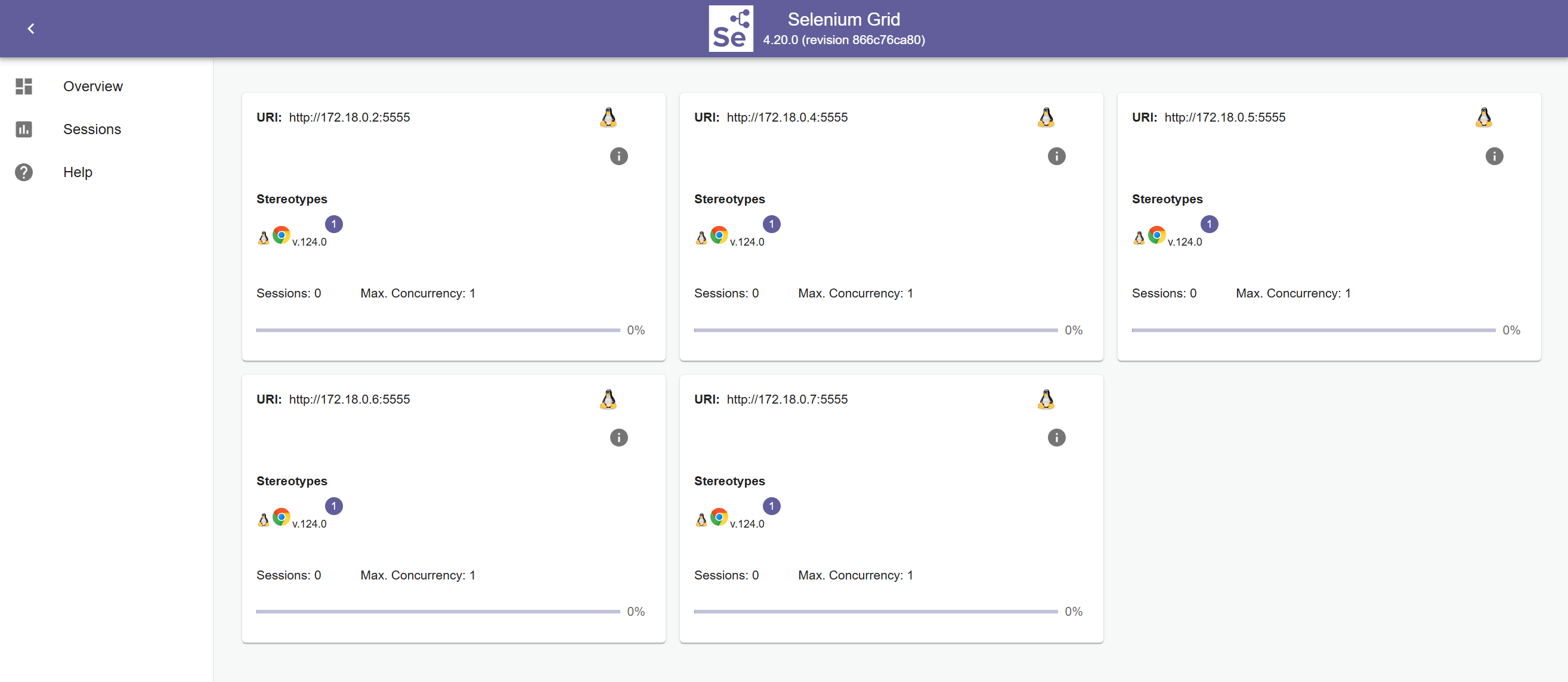Open the Help menu item
The image size is (1568, 682).
pyautogui.click(x=78, y=172)
